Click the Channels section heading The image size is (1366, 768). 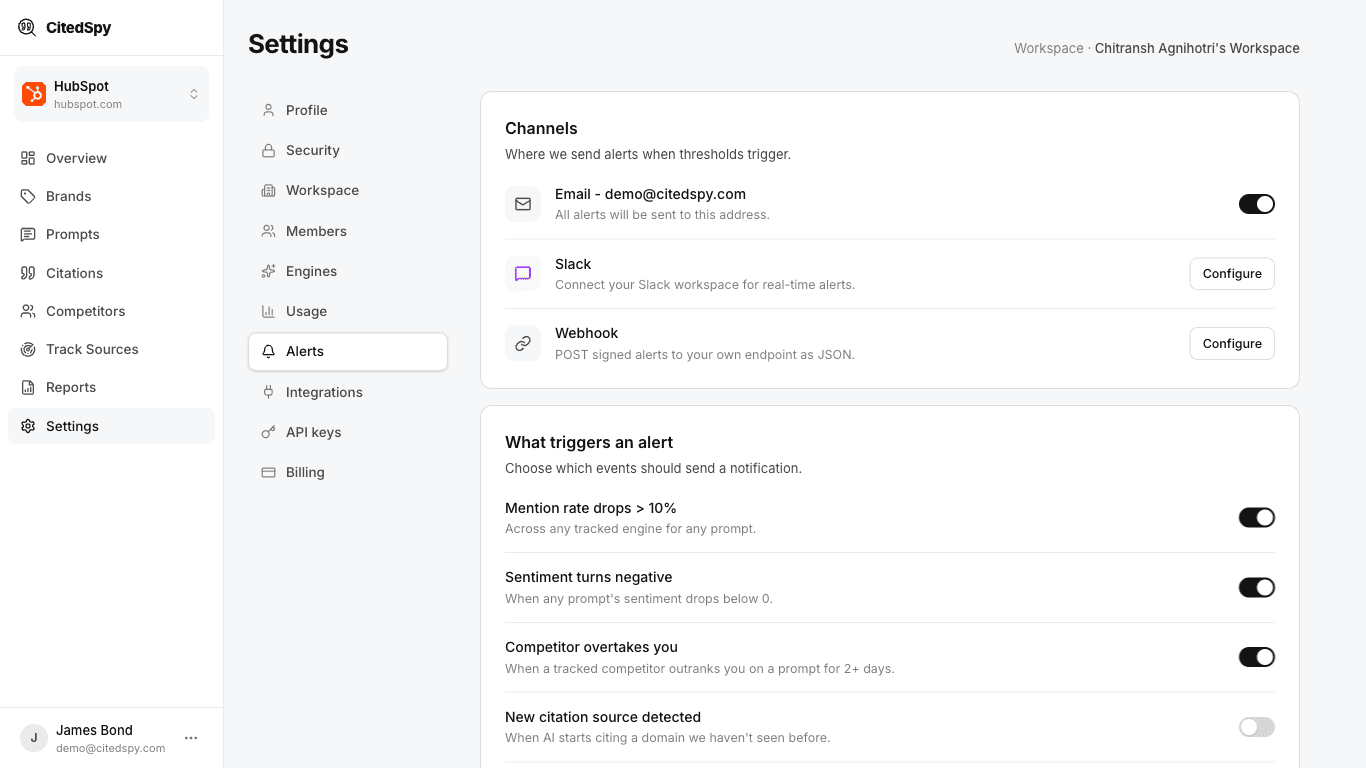(541, 128)
